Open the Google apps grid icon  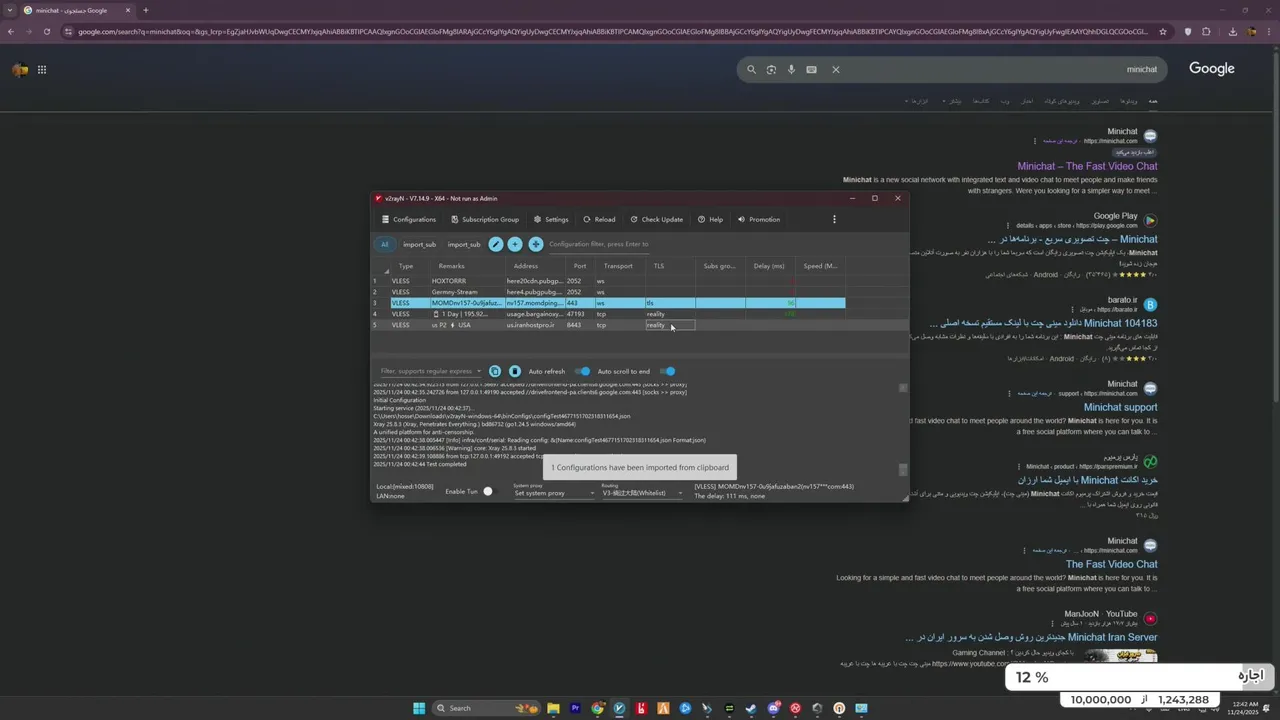click(42, 69)
